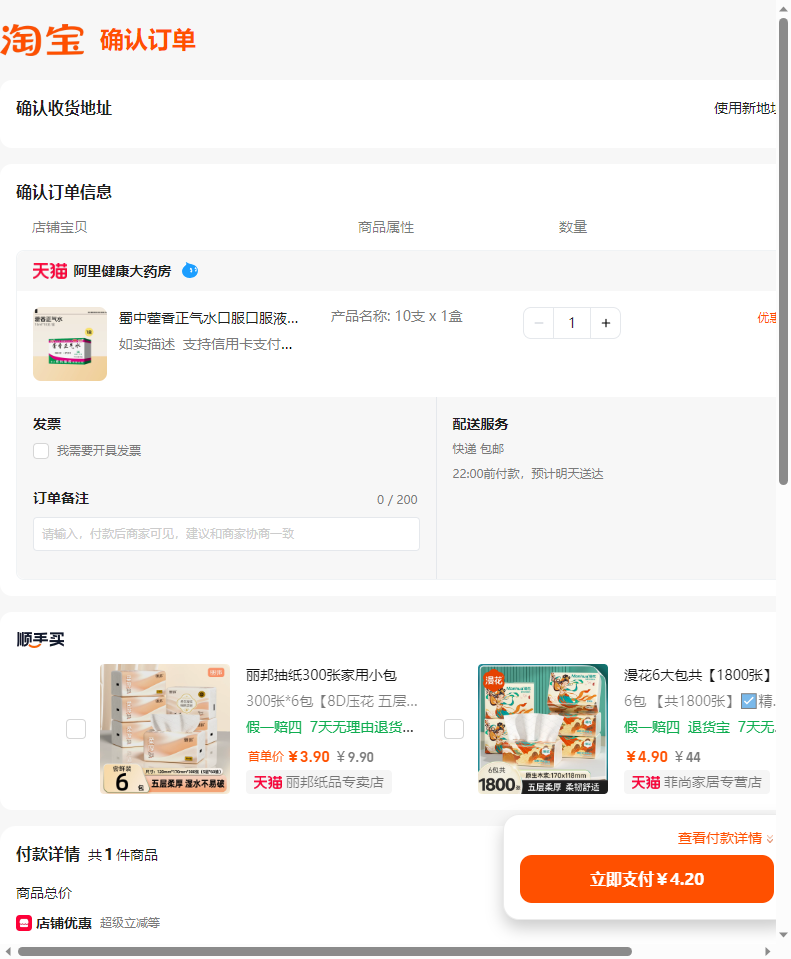Click the scroll up arrow at top right
The image size is (791, 959).
(x=783, y=9)
